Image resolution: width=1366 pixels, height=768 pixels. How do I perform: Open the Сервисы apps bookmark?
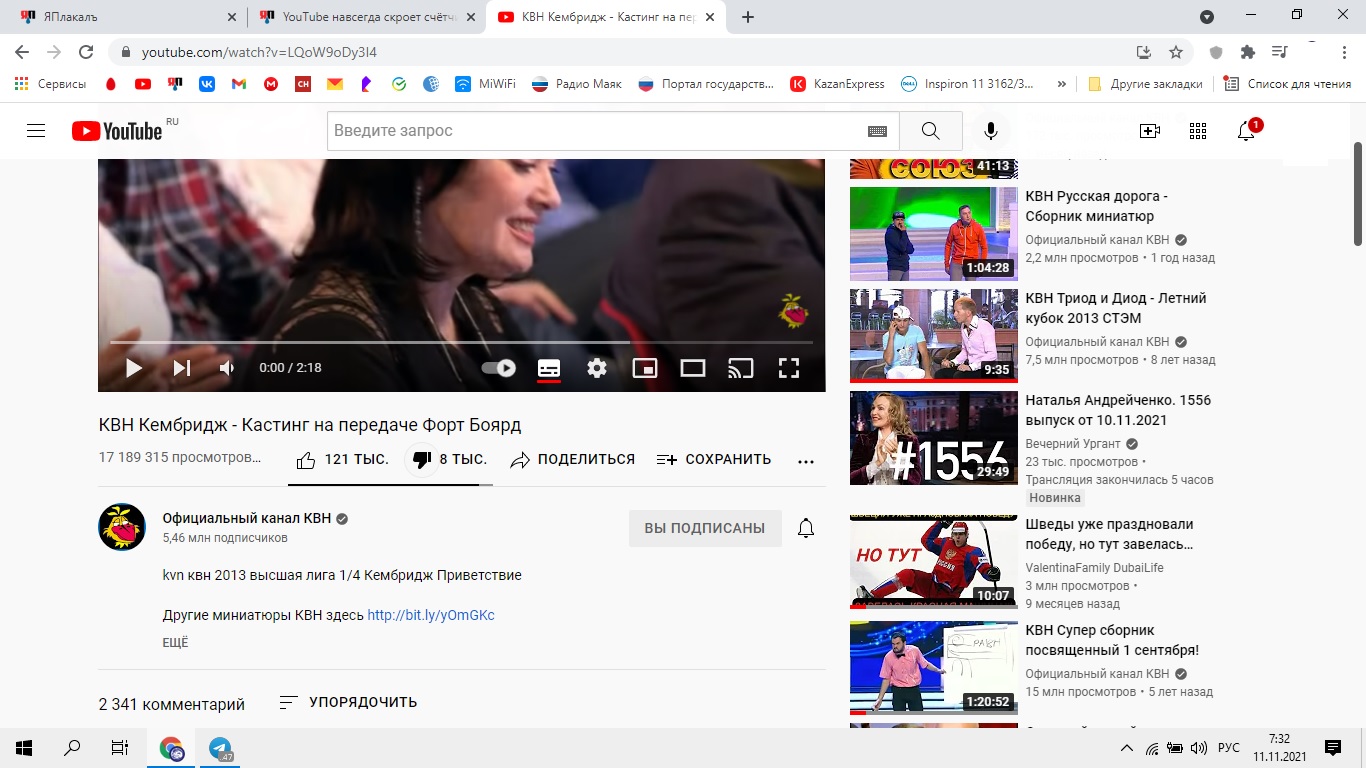click(50, 84)
